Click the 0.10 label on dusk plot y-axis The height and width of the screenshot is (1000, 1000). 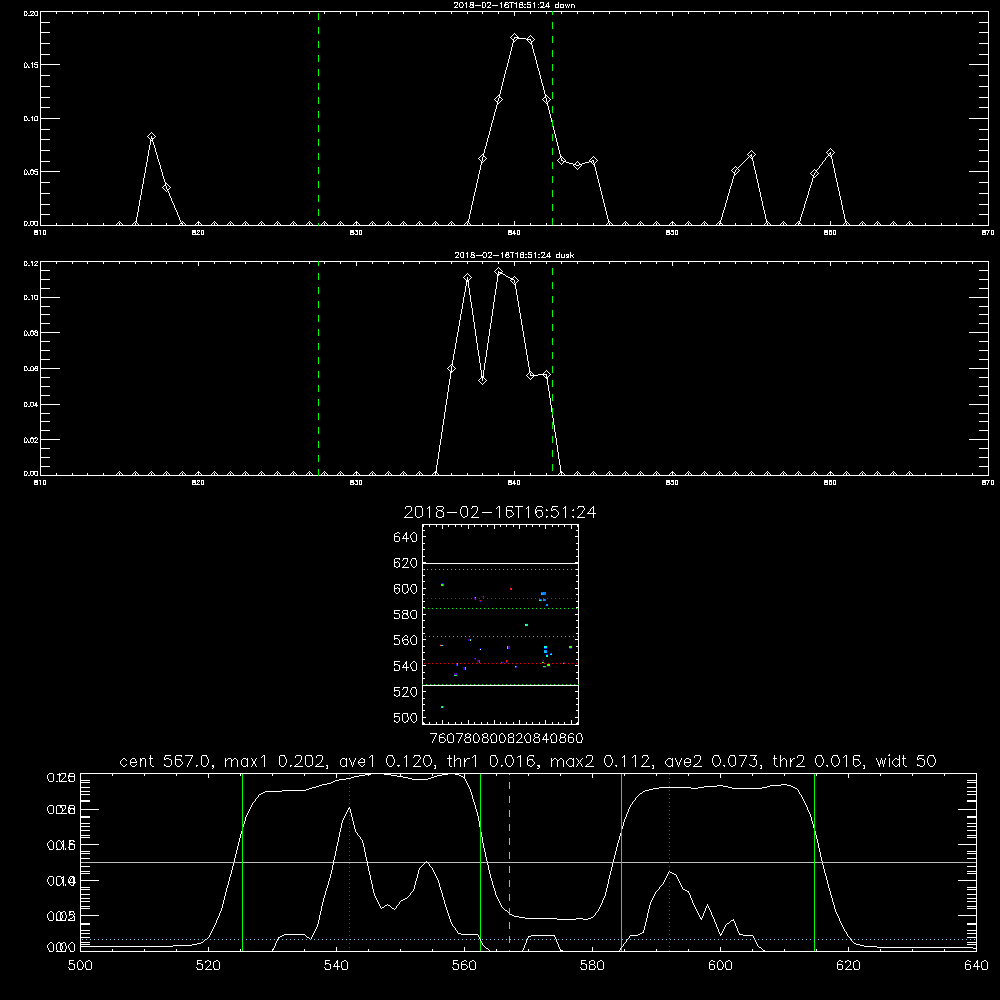(30, 298)
